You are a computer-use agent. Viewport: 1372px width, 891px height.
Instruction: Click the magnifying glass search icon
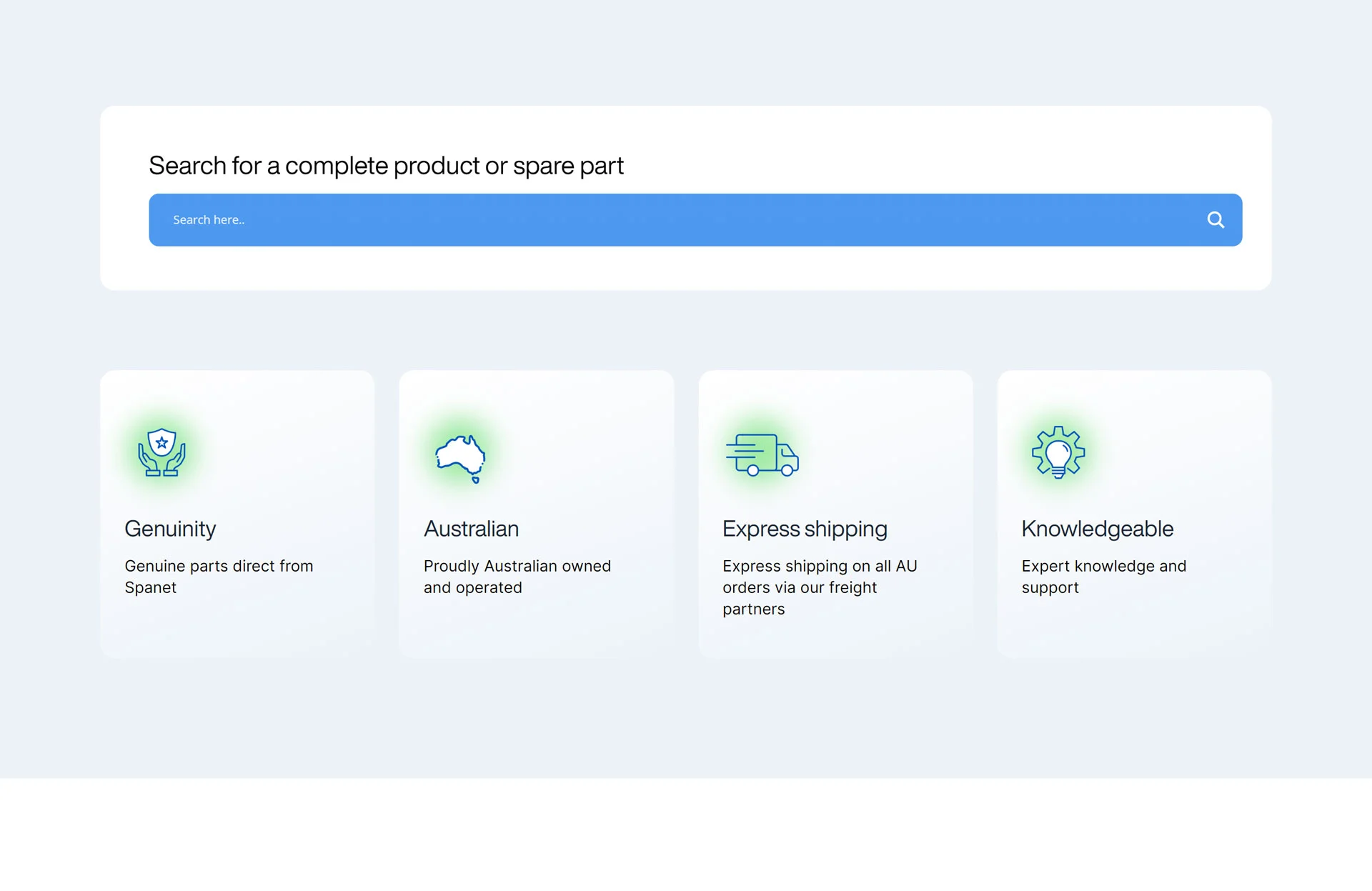coord(1216,220)
